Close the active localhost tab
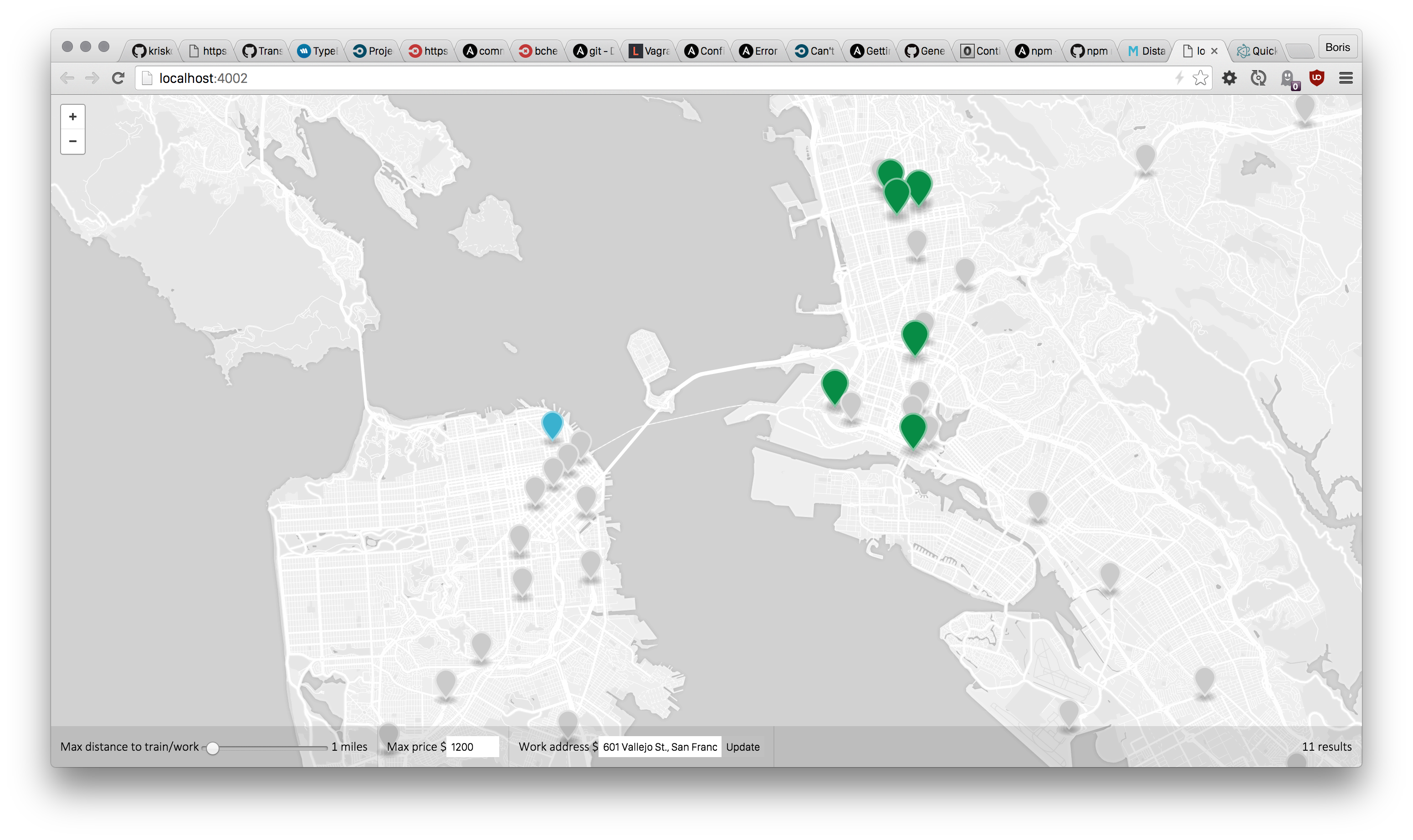This screenshot has height=840, width=1413. (1214, 51)
